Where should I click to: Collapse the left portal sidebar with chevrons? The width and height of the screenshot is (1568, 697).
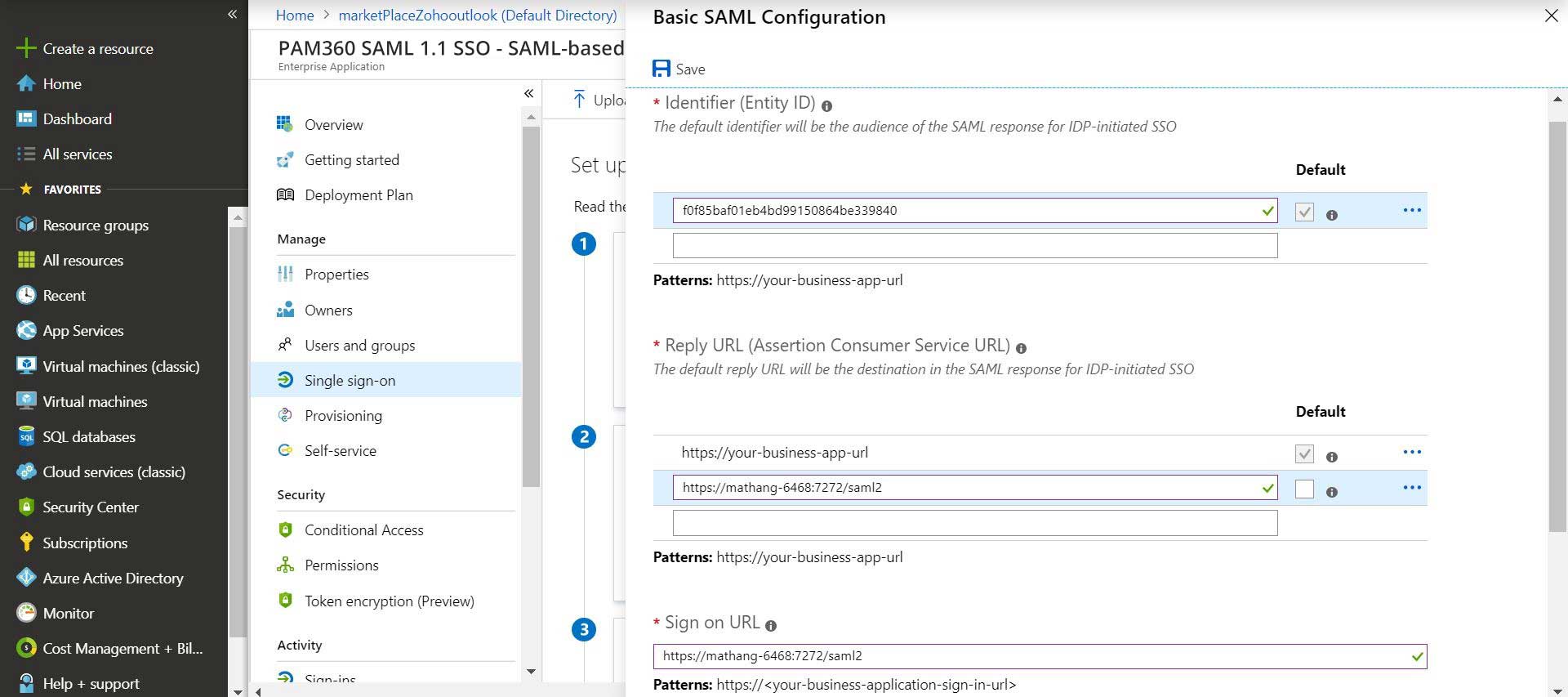[232, 14]
